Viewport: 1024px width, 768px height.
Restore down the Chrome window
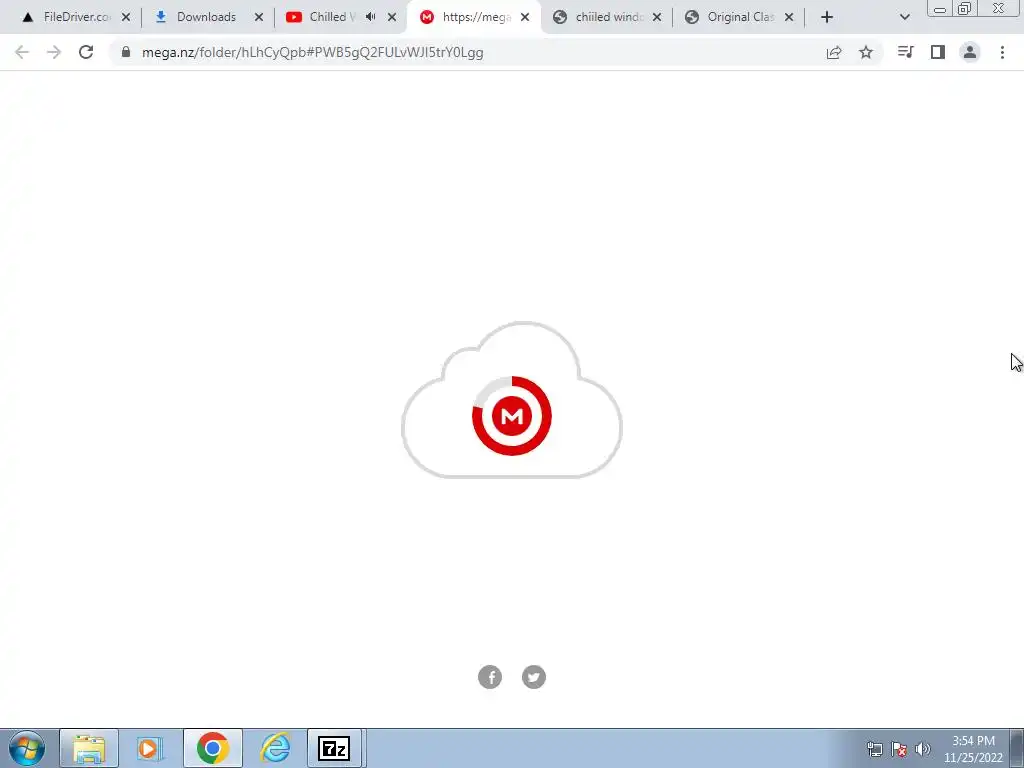click(964, 9)
